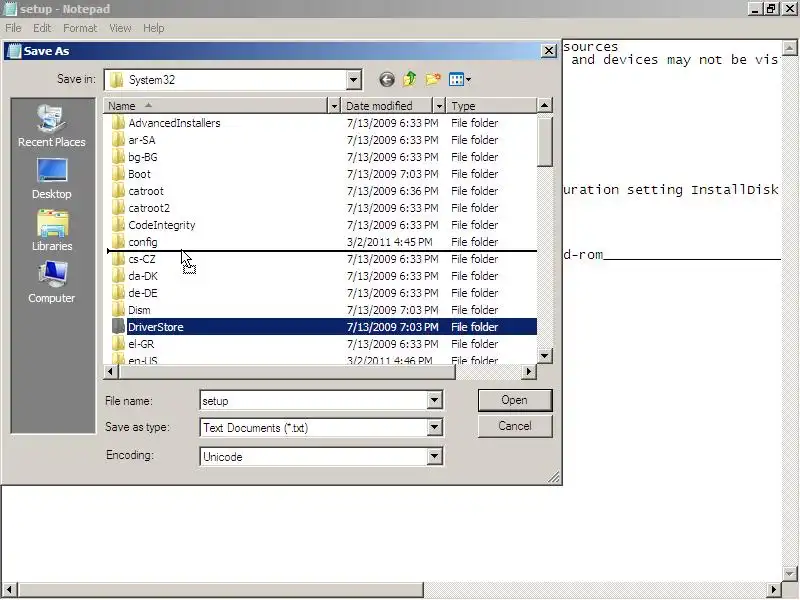The image size is (800, 600).
Task: Open Recent Places in sidebar
Action: click(x=52, y=126)
